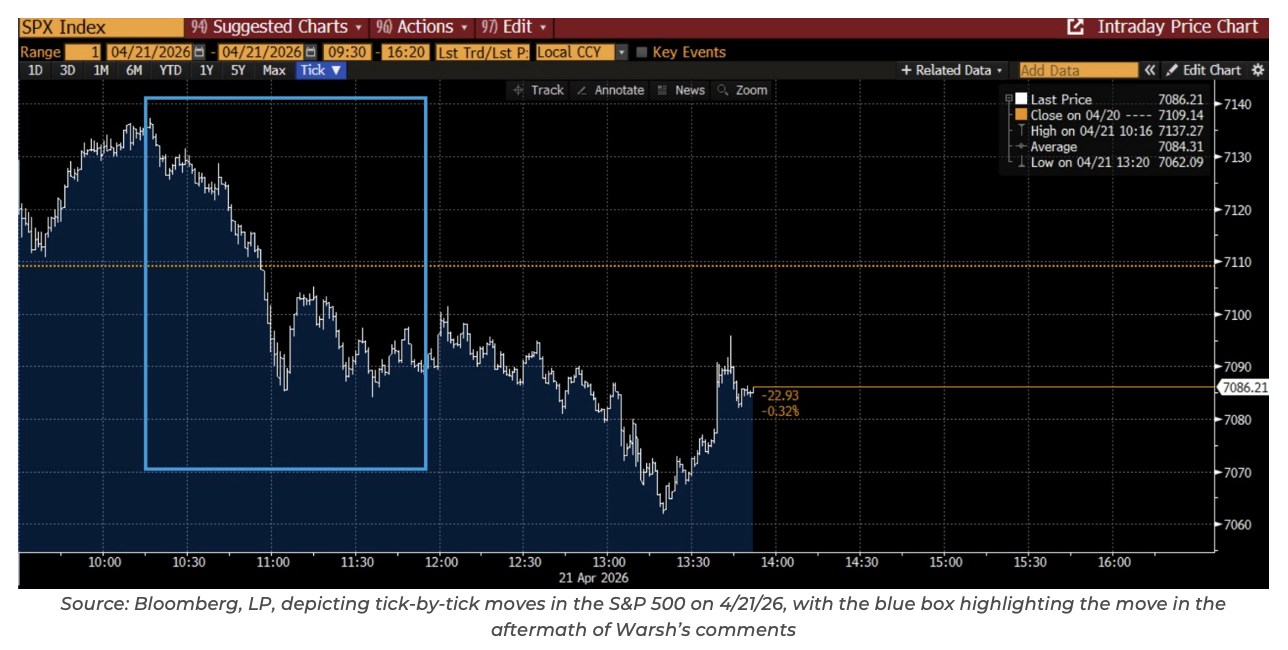Click the orange Close on 04/20 color swatch
This screenshot has width=1288, height=650.
pyautogui.click(x=1021, y=115)
